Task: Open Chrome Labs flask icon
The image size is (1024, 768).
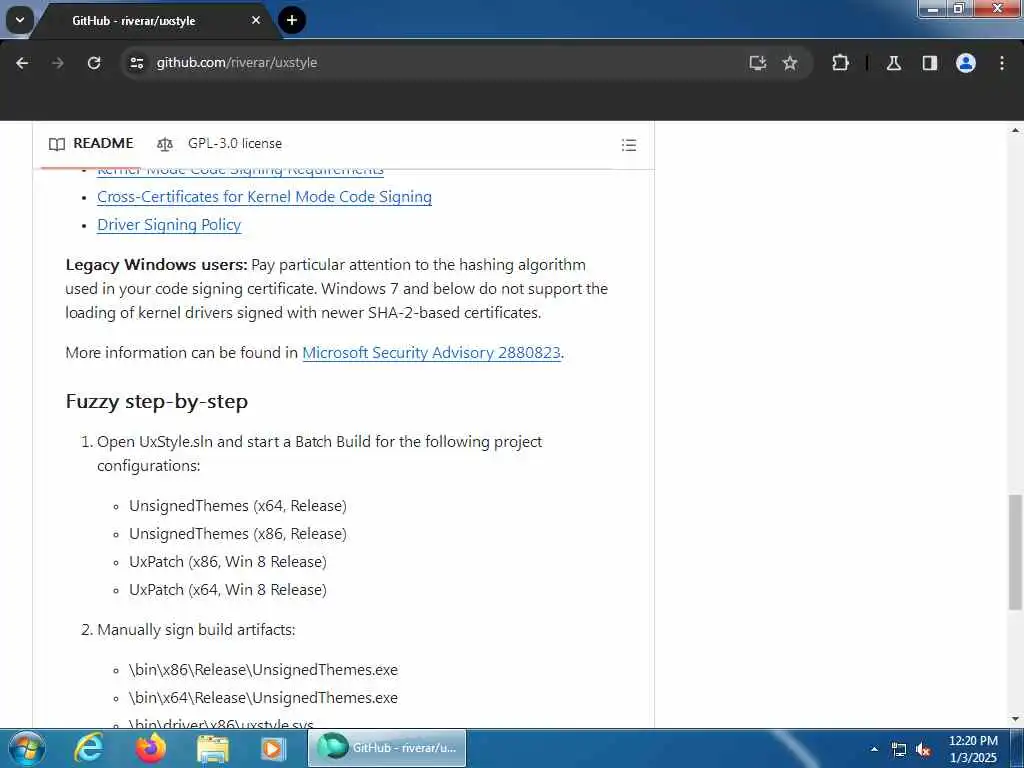Action: click(x=894, y=63)
